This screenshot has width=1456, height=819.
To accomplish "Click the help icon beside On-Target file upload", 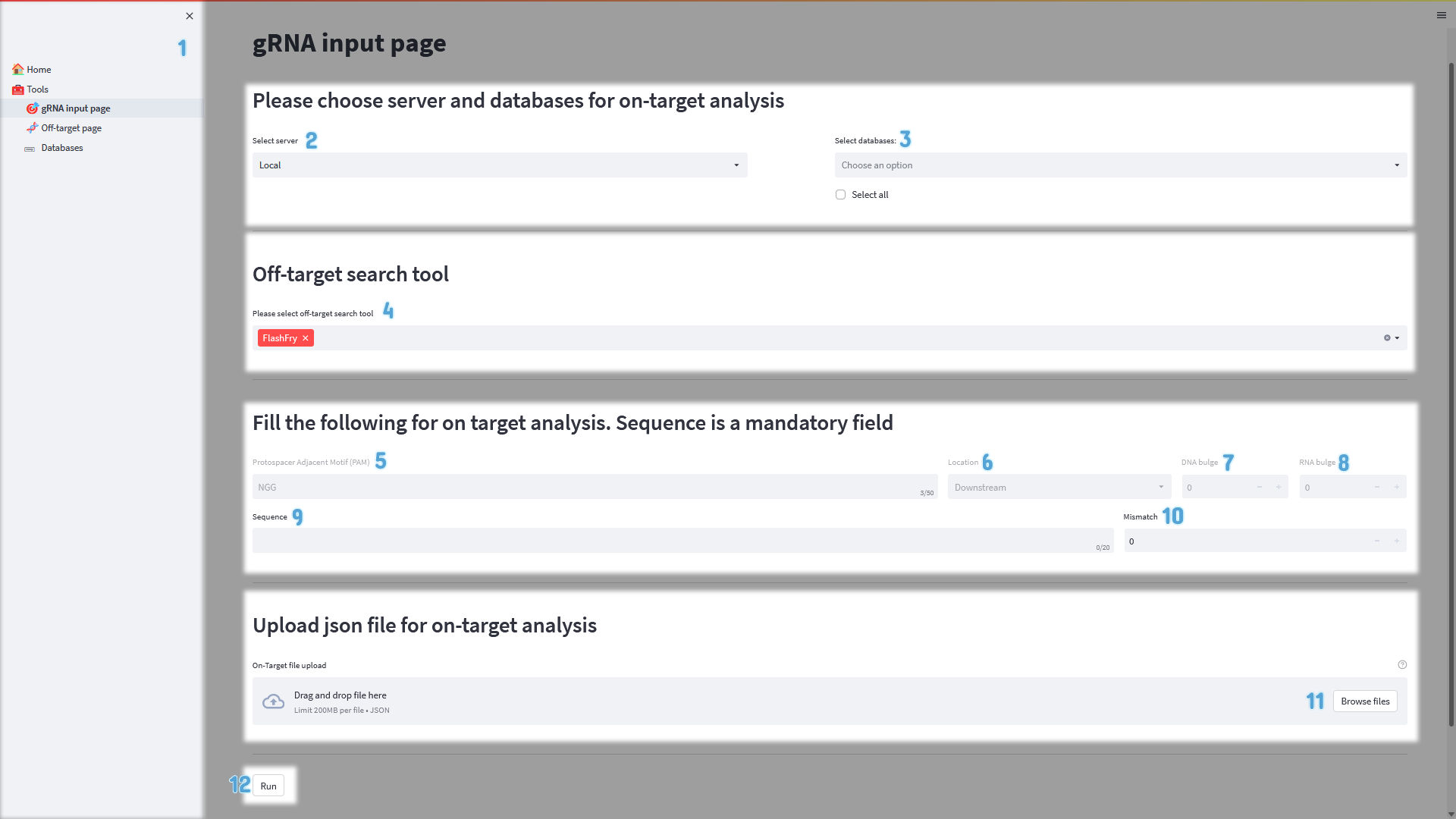I will [x=1403, y=665].
